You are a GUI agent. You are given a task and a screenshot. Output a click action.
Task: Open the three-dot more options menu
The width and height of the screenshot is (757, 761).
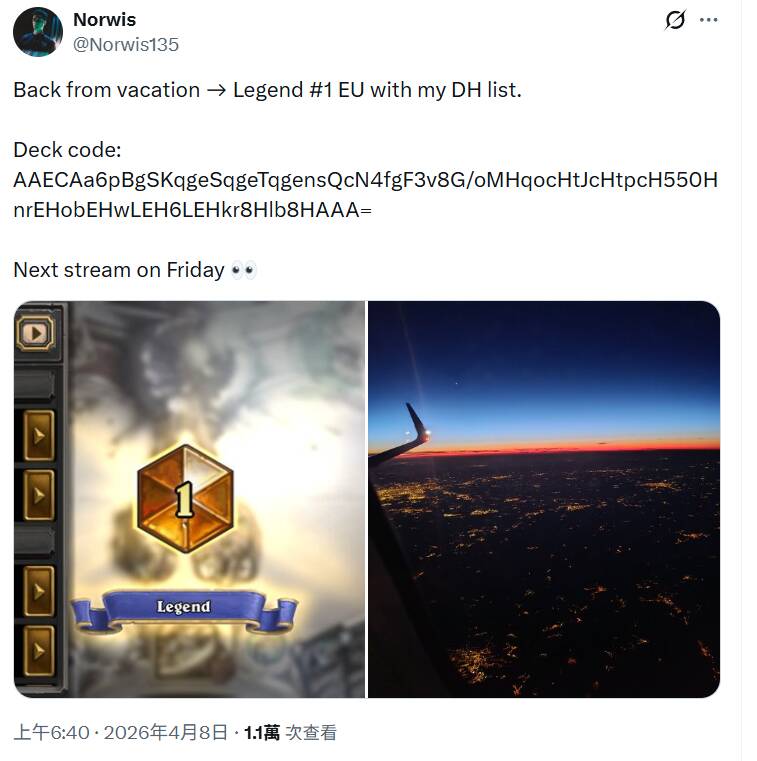708,20
